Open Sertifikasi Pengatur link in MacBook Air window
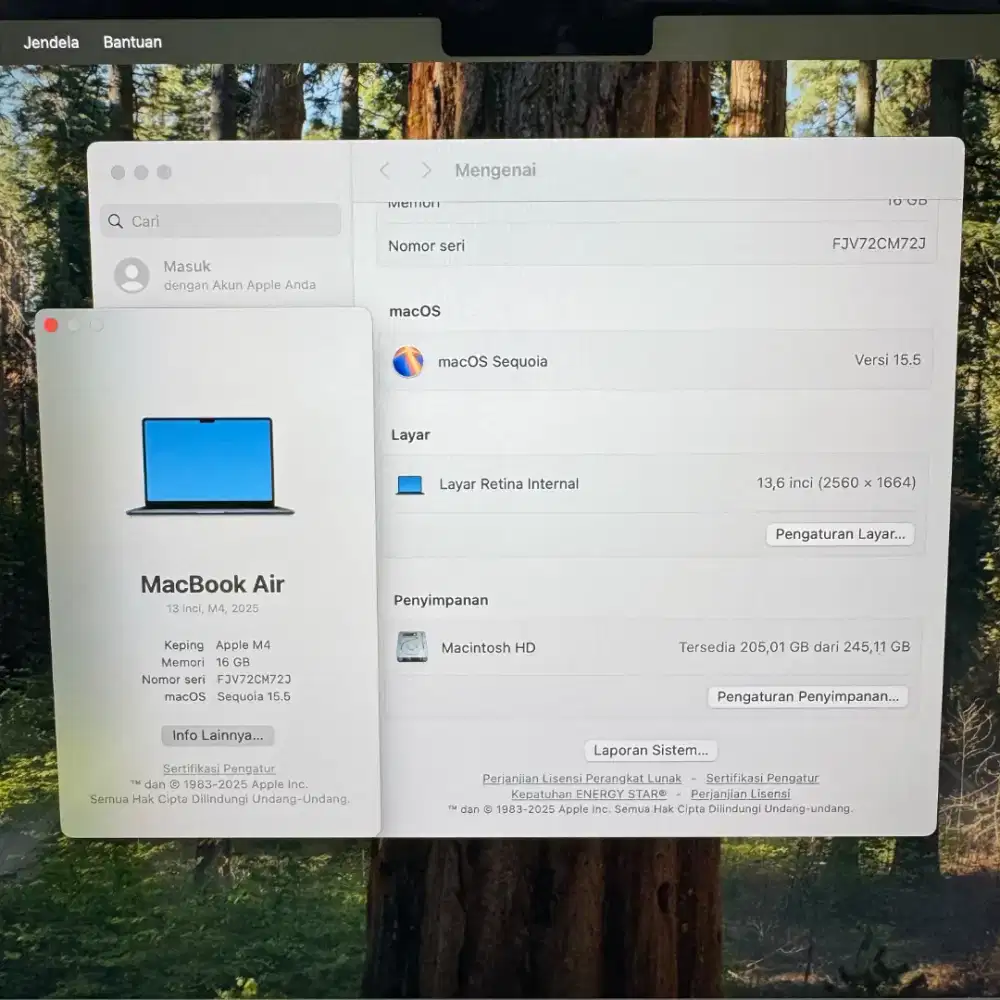1000x1000 pixels. coord(219,768)
